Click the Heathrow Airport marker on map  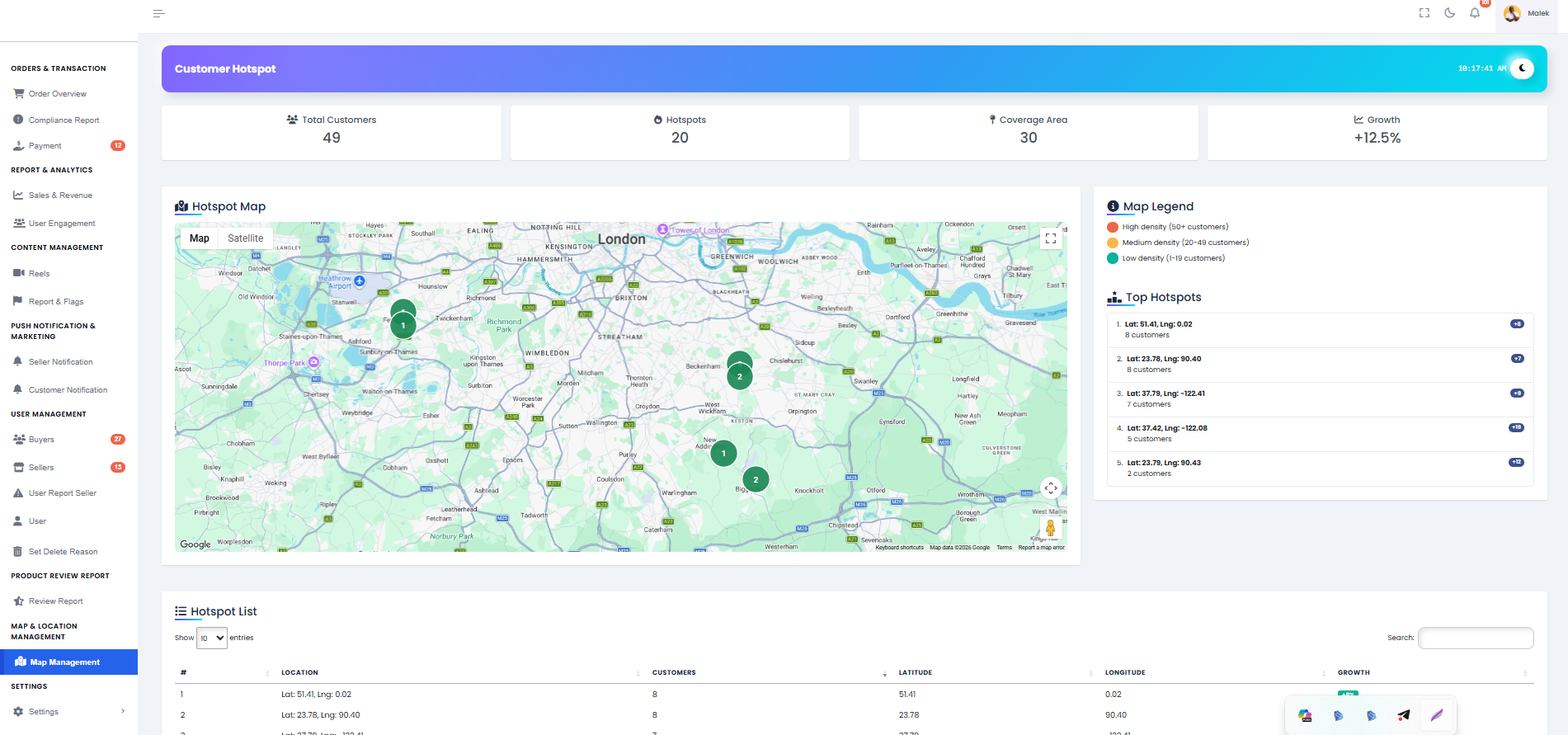tap(360, 281)
